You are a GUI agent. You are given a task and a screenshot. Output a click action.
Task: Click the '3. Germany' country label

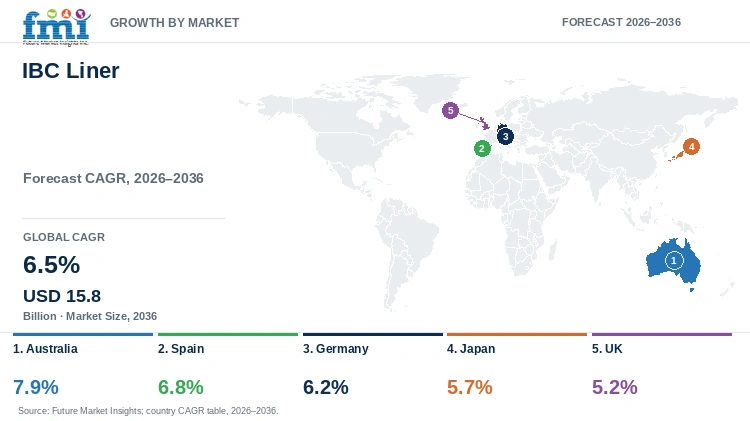click(x=336, y=349)
